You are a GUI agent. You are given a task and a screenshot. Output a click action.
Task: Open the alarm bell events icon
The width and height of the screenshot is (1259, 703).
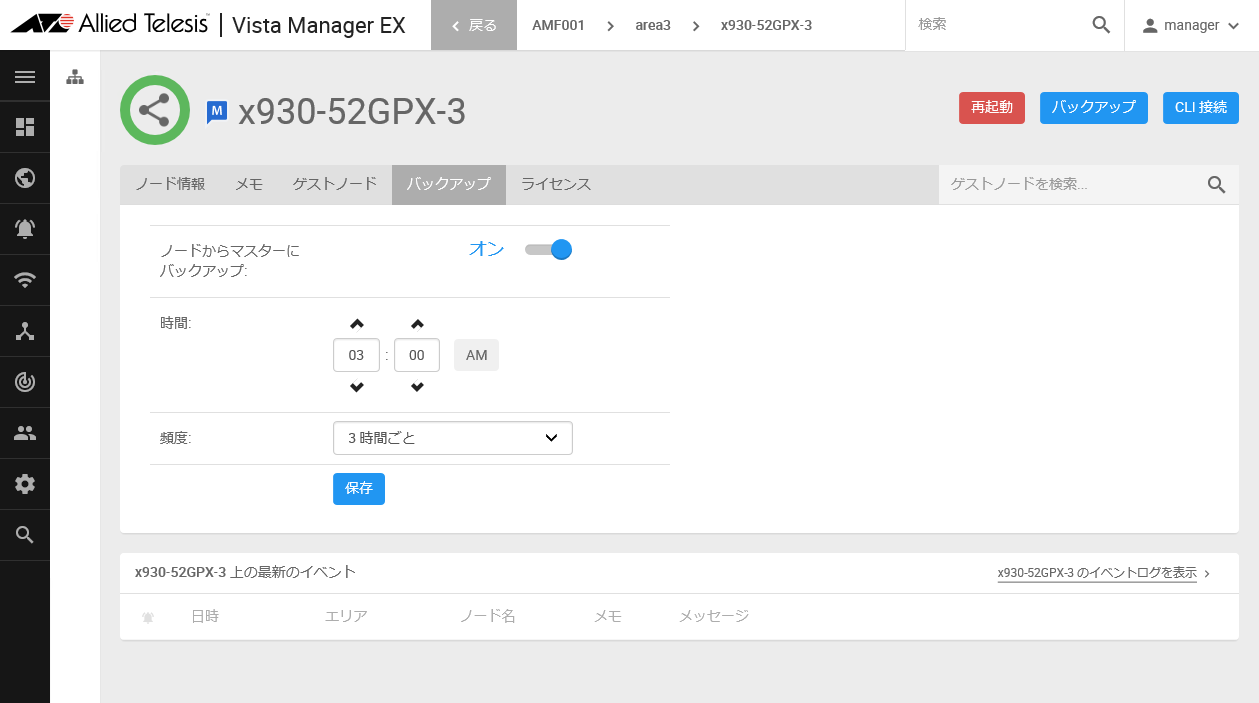point(25,229)
